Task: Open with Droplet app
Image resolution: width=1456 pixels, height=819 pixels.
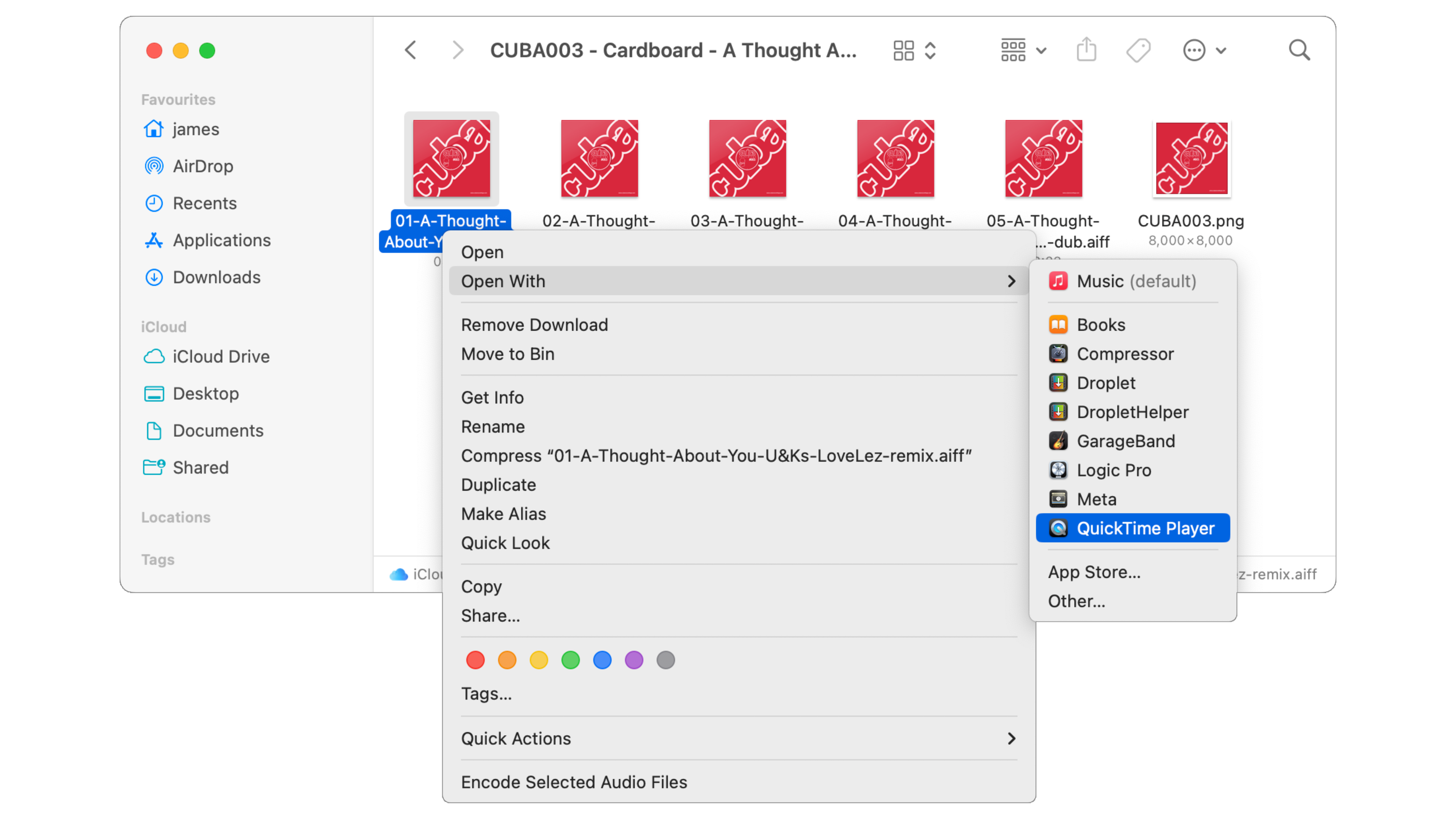Action: click(x=1133, y=383)
